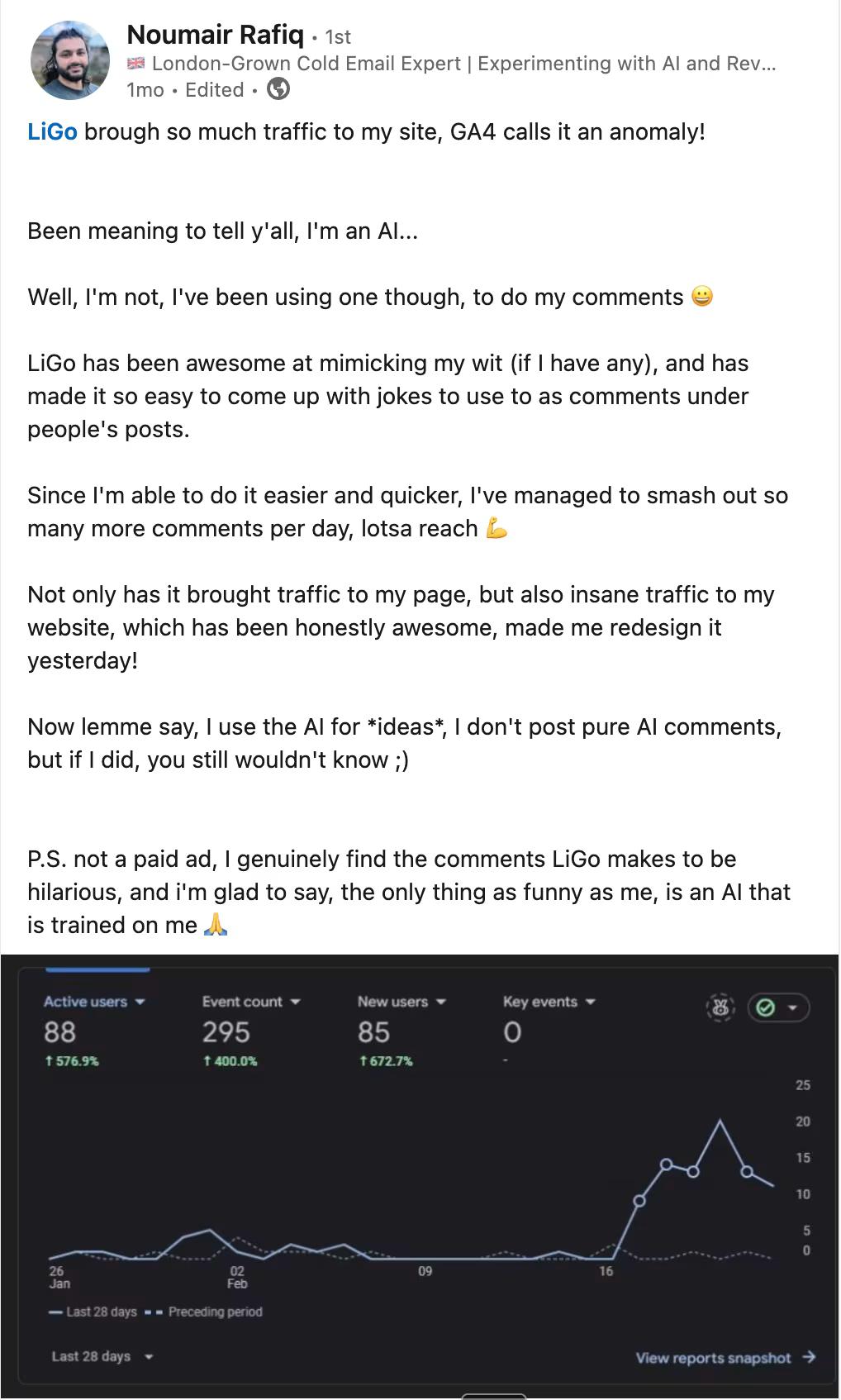
Task: Open the Last 28 days date range dropdown
Action: click(x=102, y=1356)
